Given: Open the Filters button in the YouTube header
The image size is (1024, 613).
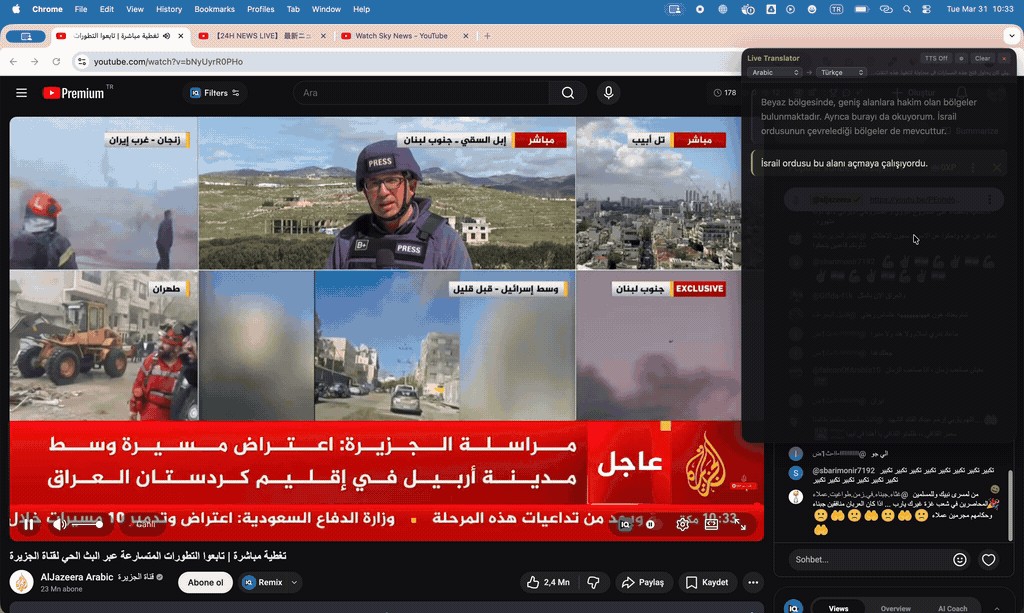Looking at the screenshot, I should (x=214, y=93).
